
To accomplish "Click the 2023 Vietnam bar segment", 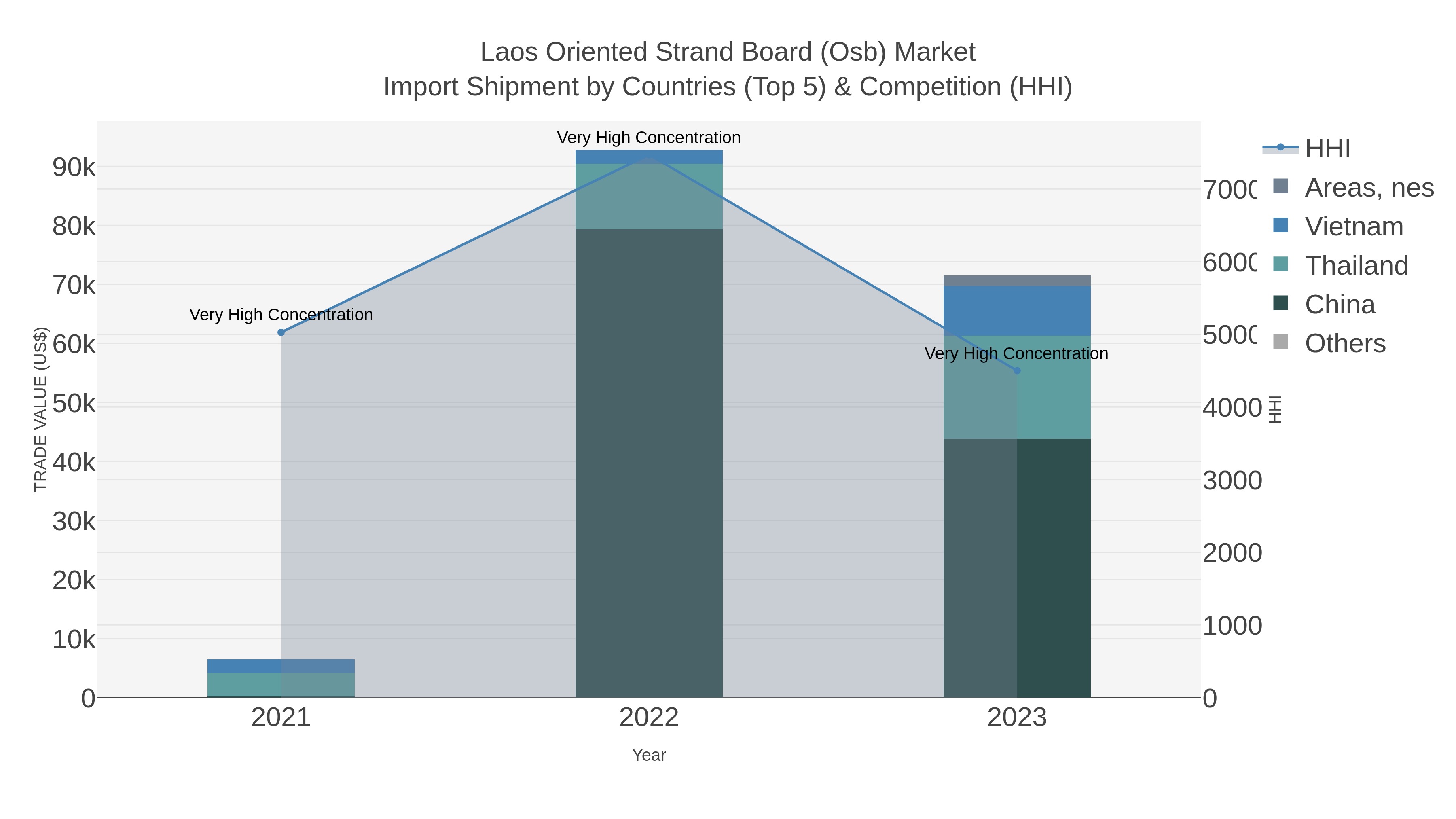I will [1017, 311].
